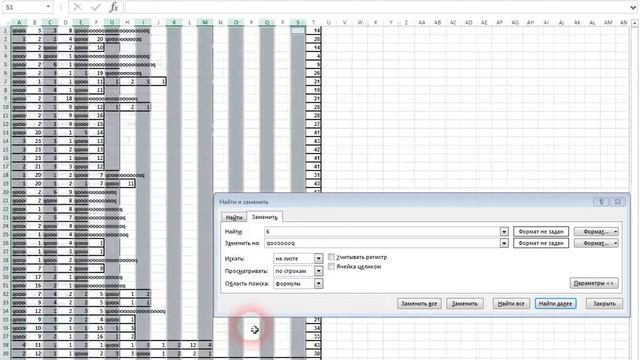Click the confirm entry checkmark in formula bar
This screenshot has width=640, height=360.
(96, 7)
